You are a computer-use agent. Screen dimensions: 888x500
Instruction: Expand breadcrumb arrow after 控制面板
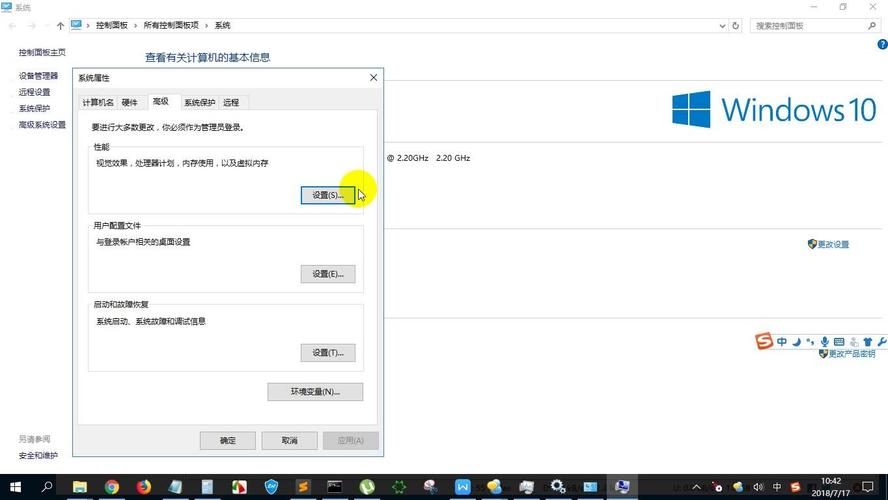[x=135, y=25]
